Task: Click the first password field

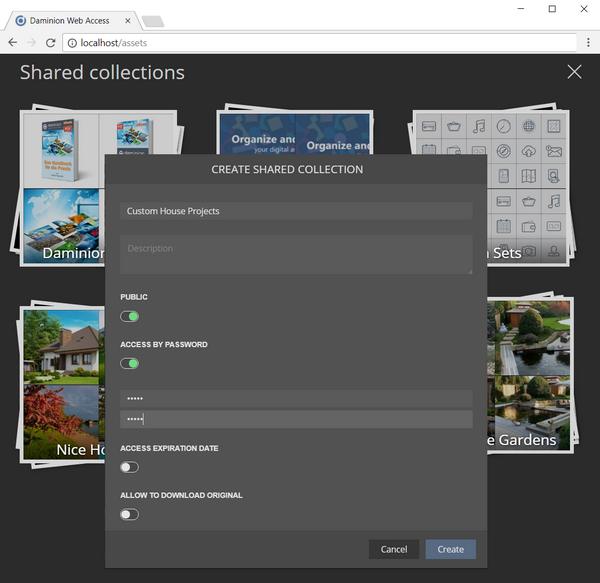Action: [x=296, y=398]
